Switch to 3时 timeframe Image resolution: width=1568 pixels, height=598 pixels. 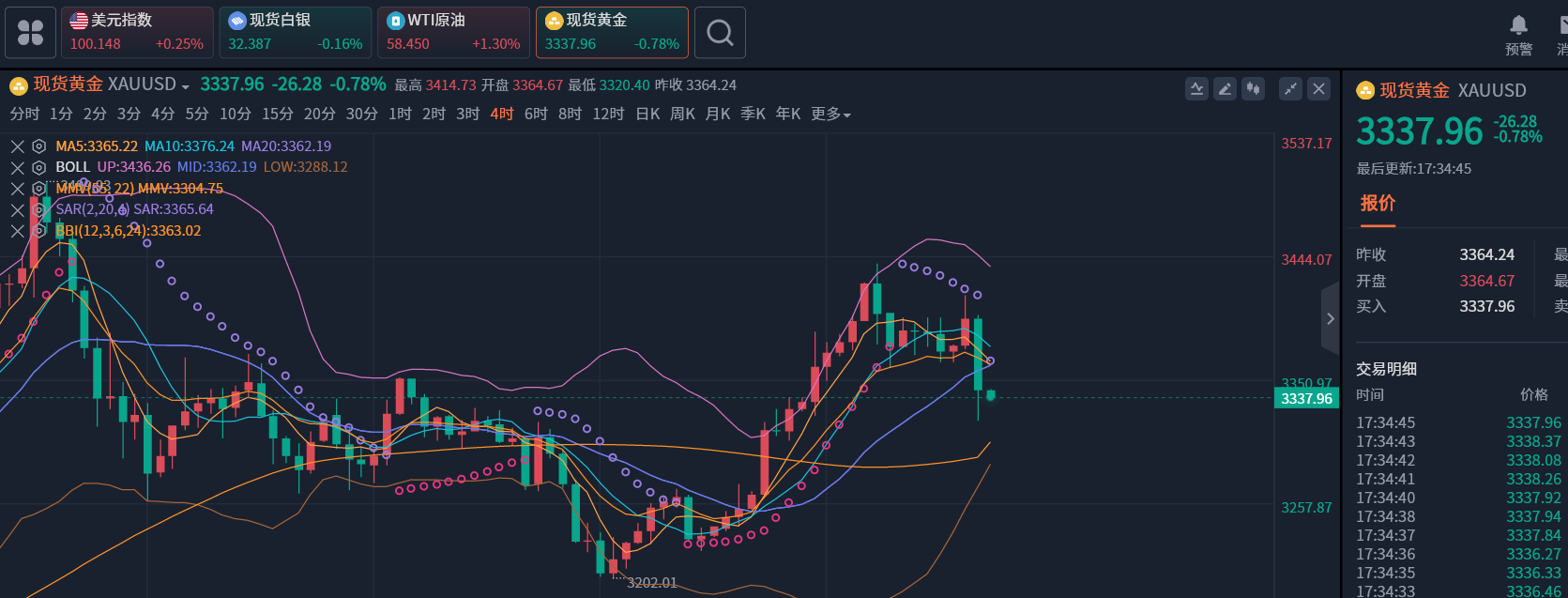click(x=467, y=114)
